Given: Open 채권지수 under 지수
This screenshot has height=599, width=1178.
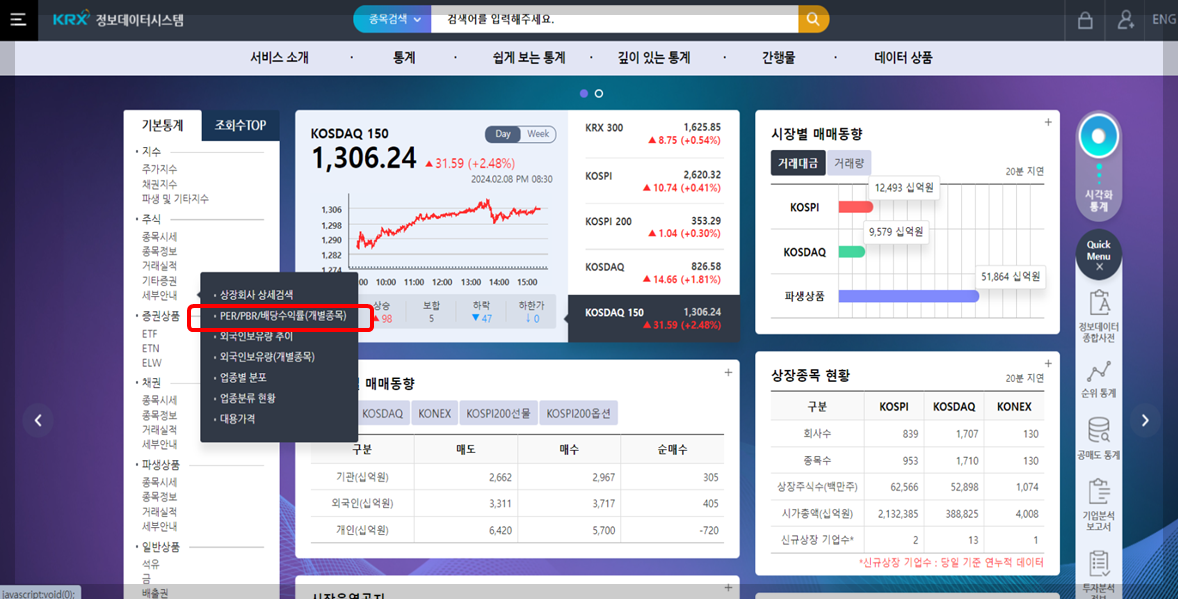Looking at the screenshot, I should pos(159,184).
